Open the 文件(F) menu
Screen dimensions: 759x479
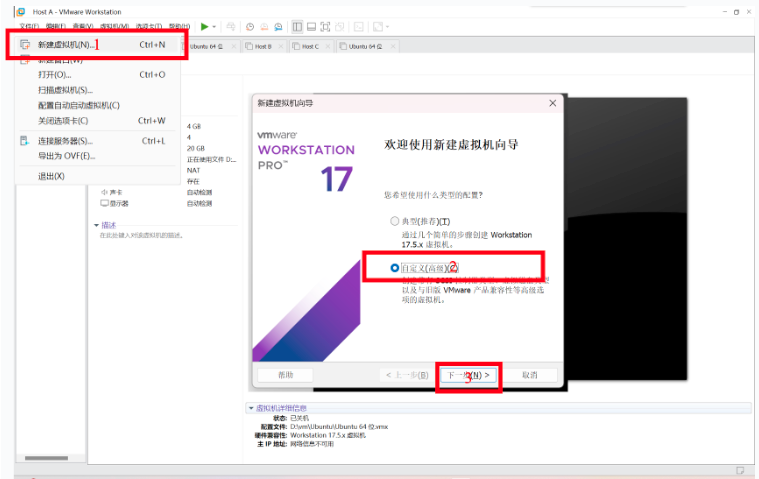click(x=29, y=26)
